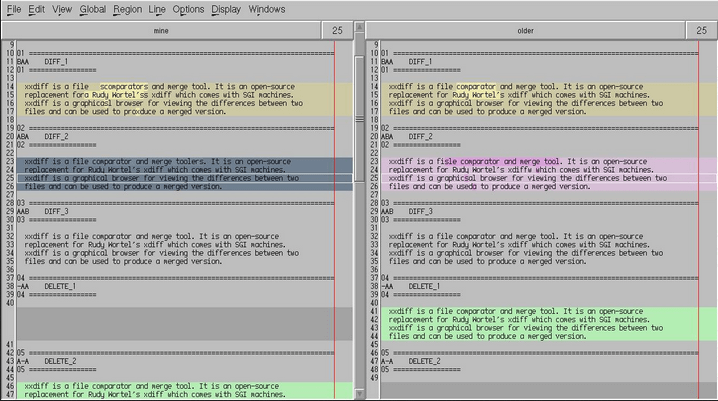Click the 'older' filename label
The image size is (718, 401).
525,31
